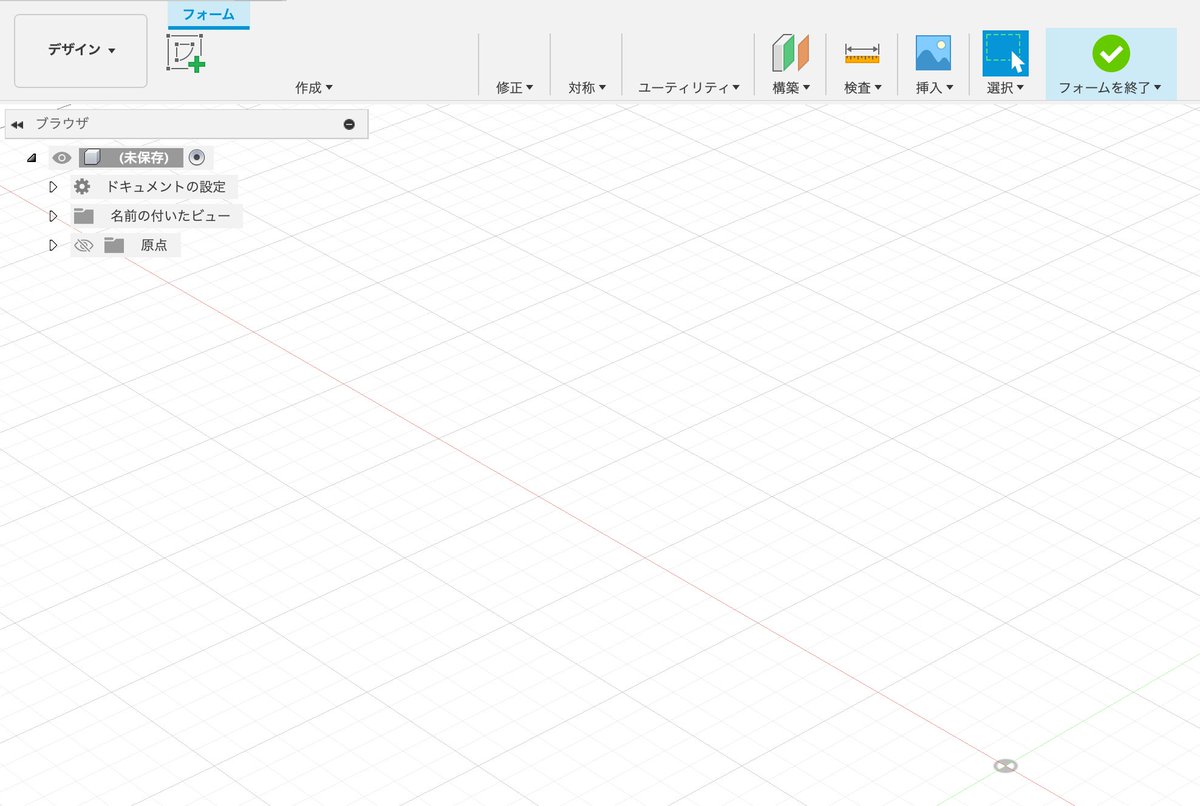Expand the 名前の付いたビュー node

pyautogui.click(x=54, y=216)
